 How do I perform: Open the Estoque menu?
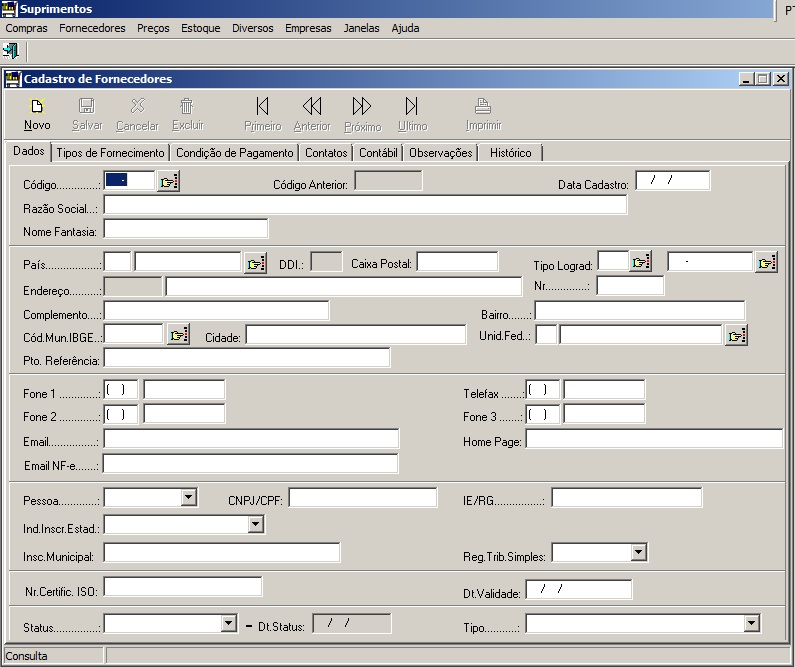[x=200, y=28]
